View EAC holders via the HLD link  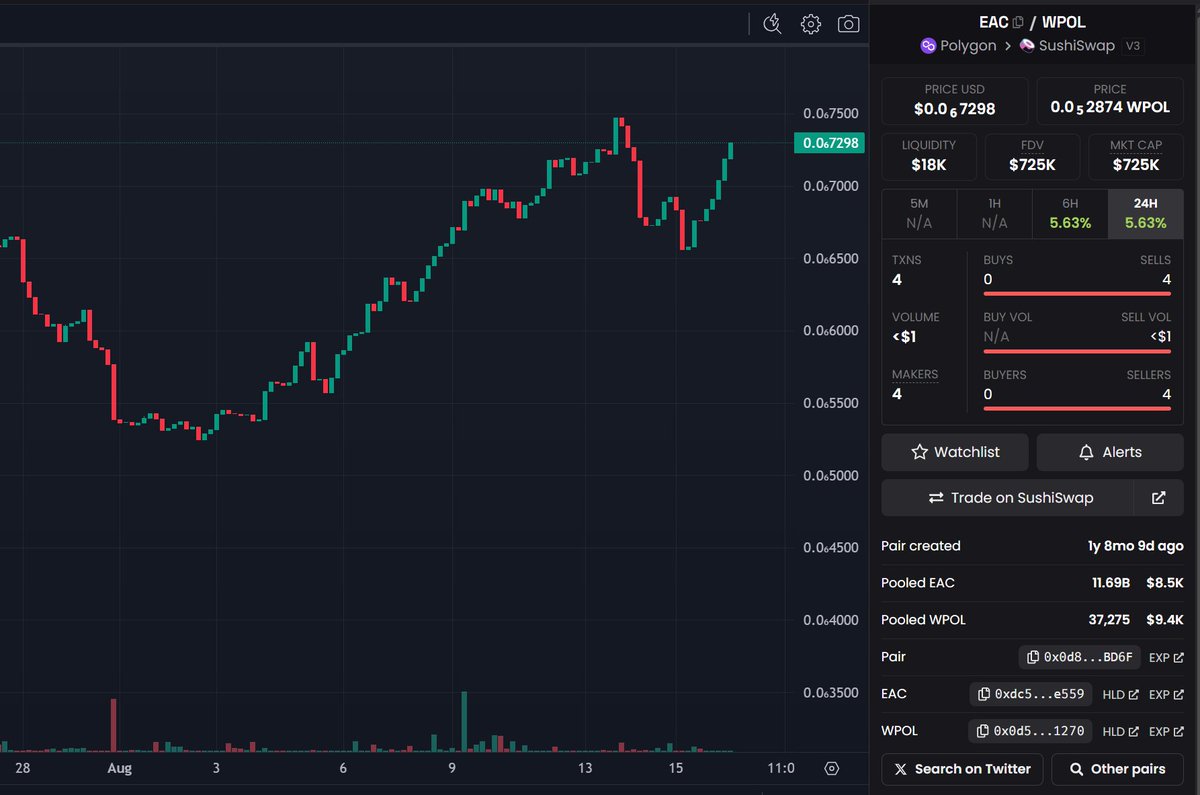click(x=1122, y=694)
